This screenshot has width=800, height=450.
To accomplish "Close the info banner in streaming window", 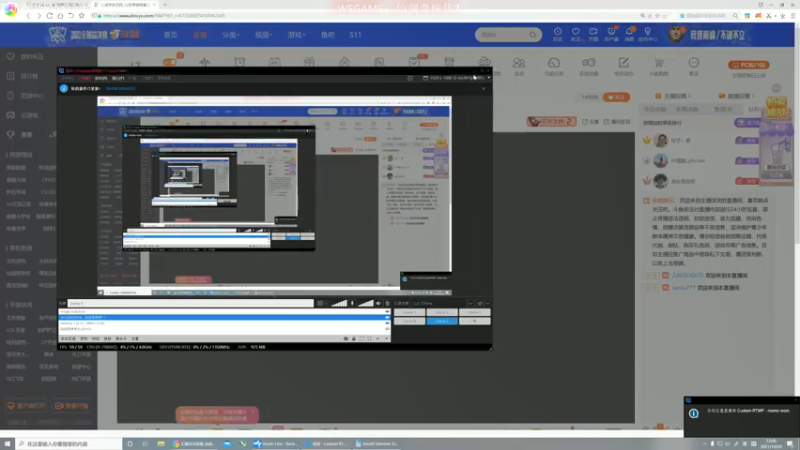I will point(484,88).
